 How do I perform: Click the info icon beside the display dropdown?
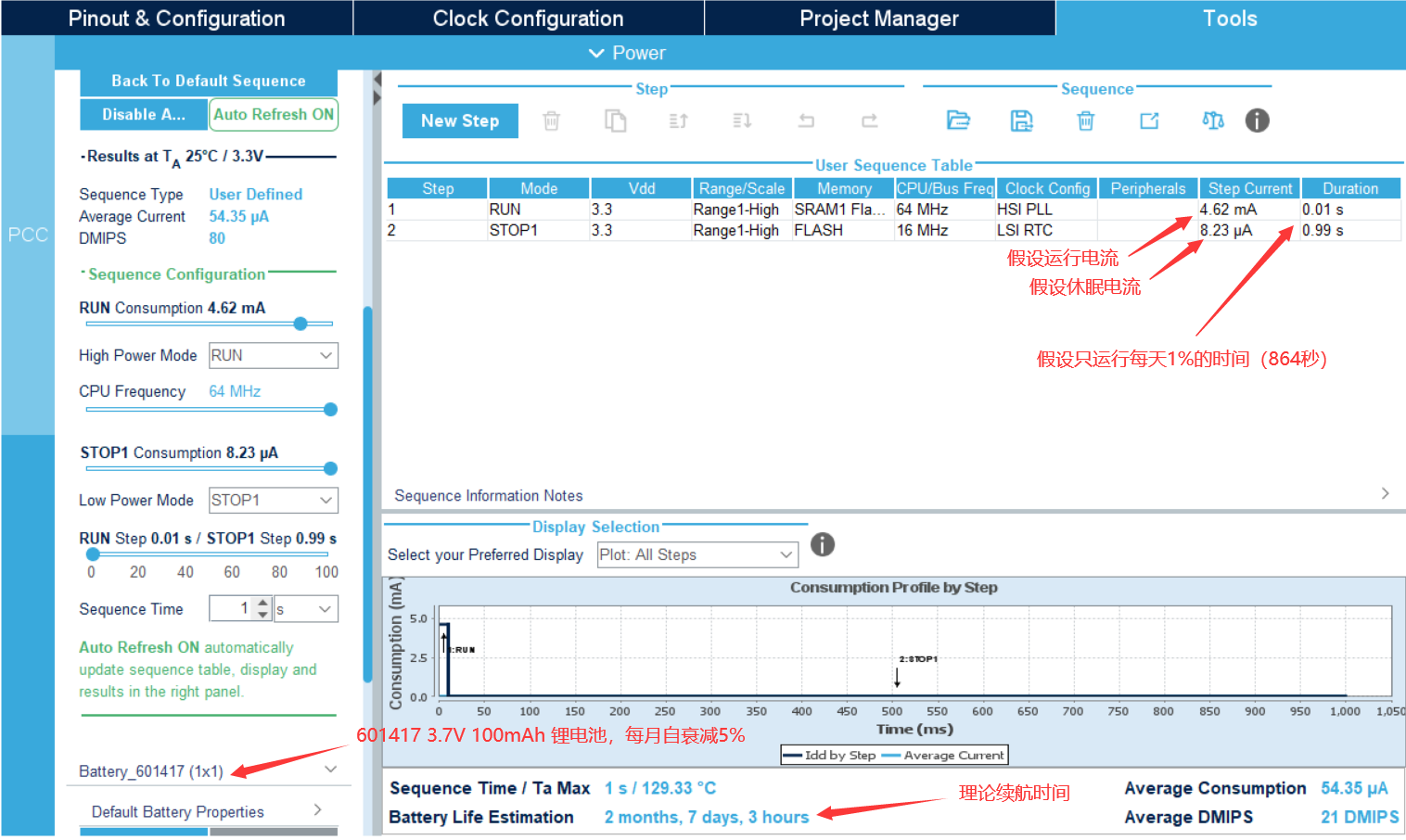(823, 544)
